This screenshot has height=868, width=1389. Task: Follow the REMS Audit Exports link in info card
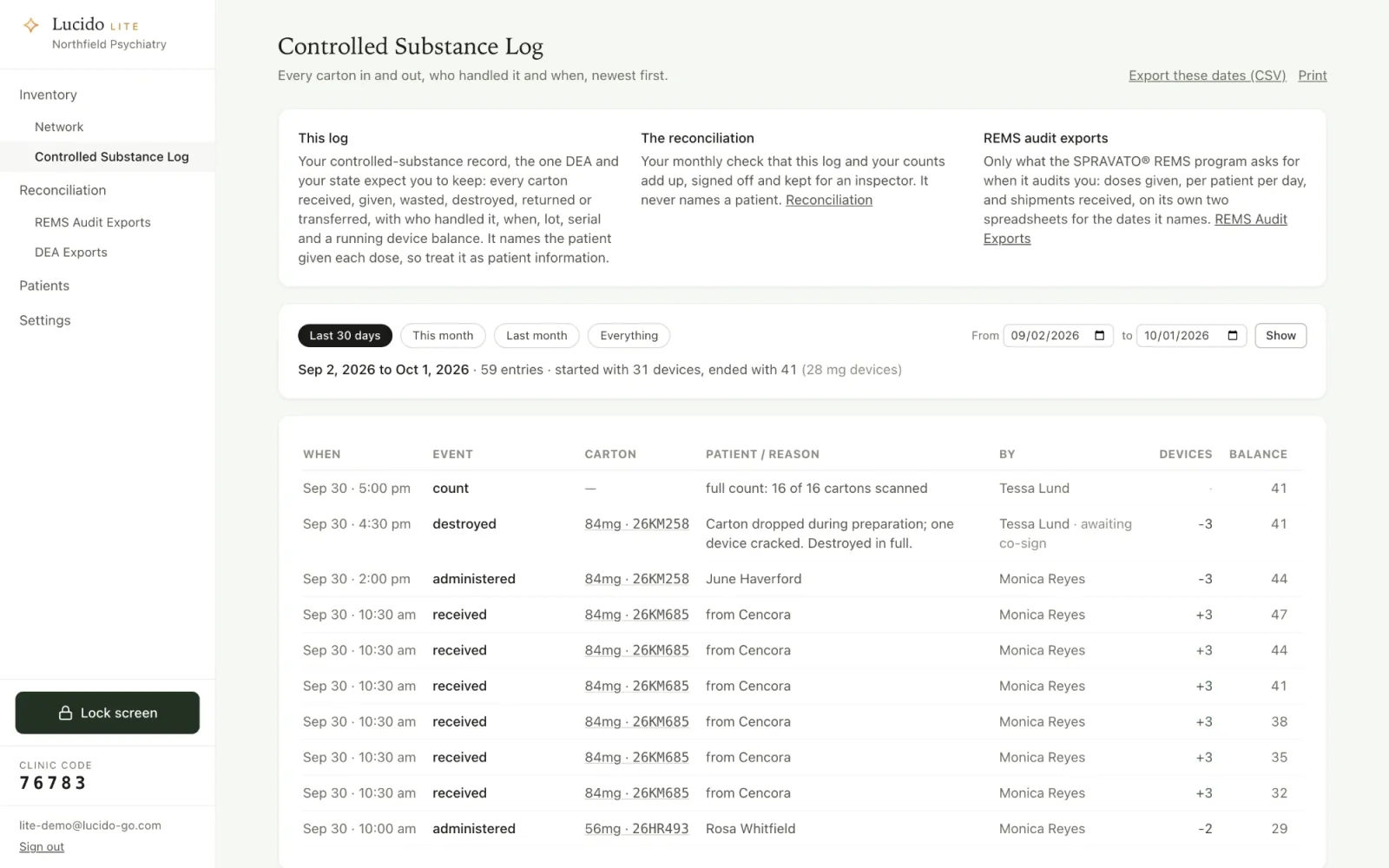pyautogui.click(x=1250, y=220)
